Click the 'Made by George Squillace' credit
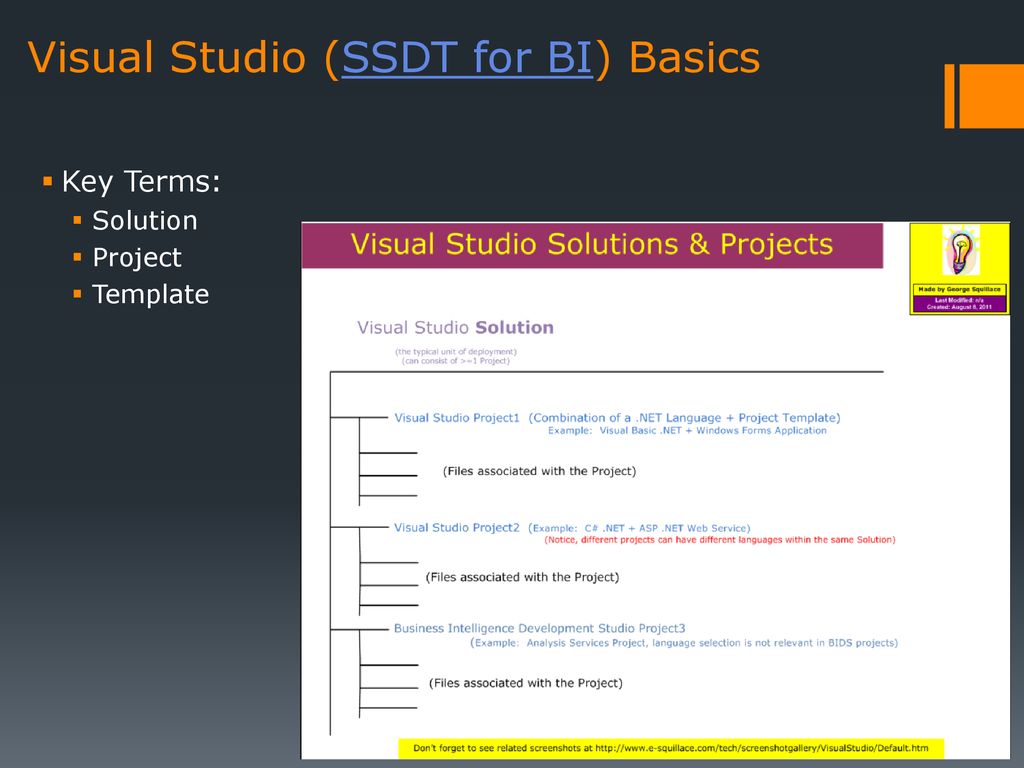 [959, 289]
